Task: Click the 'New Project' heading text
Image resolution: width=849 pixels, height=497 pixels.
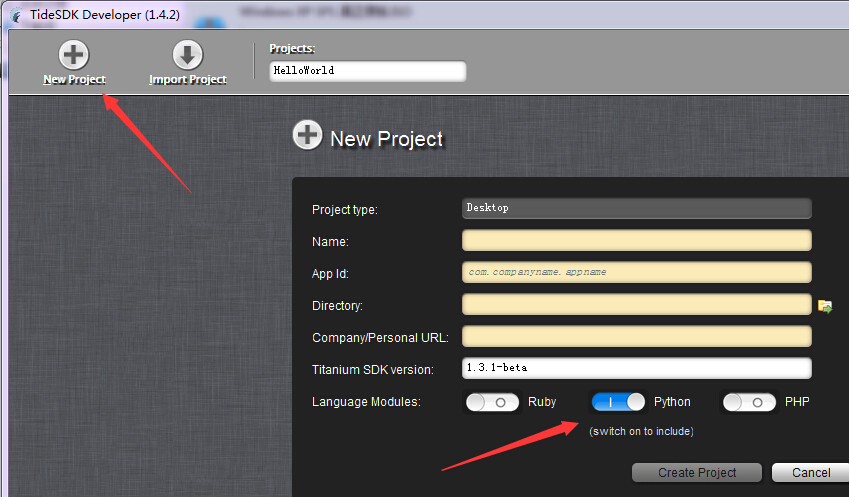Action: (x=387, y=139)
